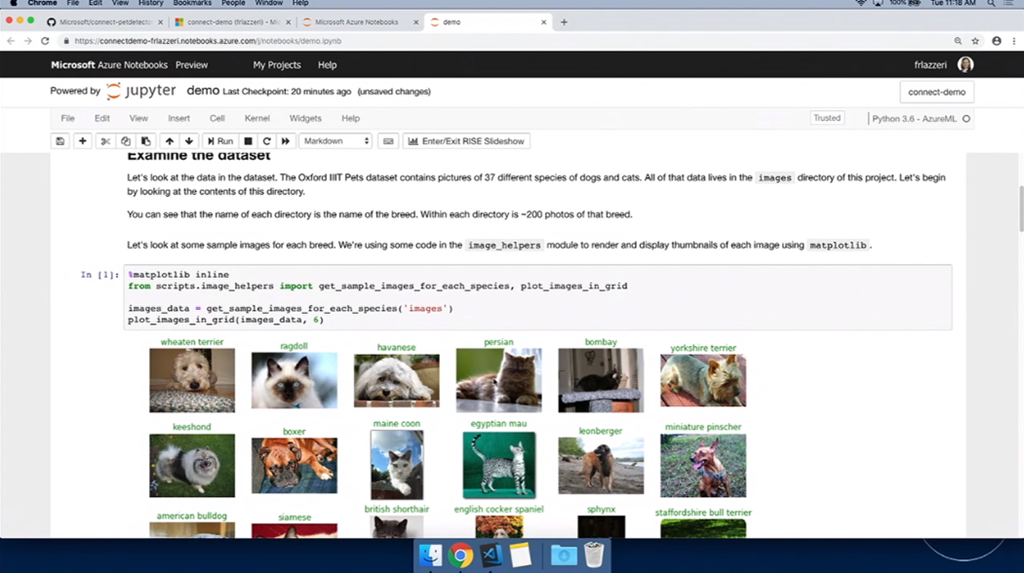Open the macOS Bookmarks menu
Viewport: 1024px width, 573px height.
pyautogui.click(x=192, y=3)
